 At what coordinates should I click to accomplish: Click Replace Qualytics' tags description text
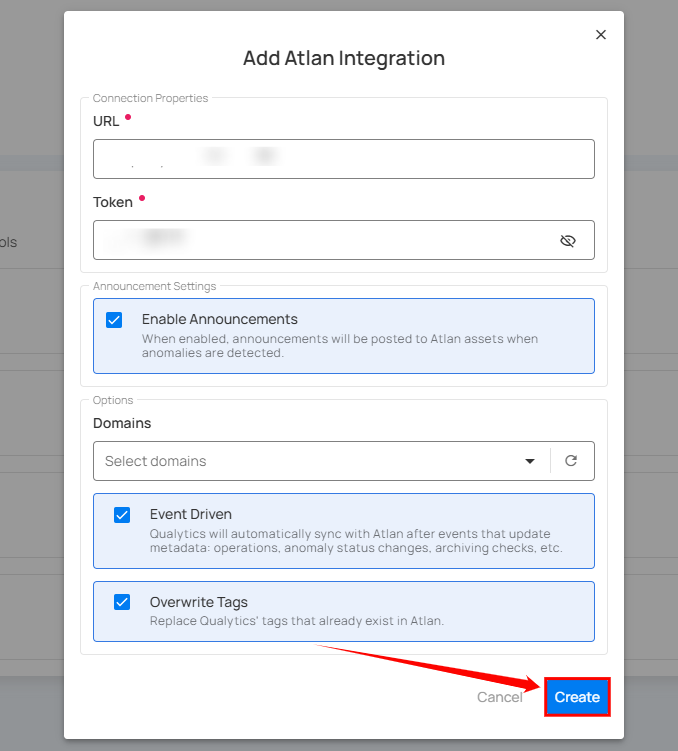(x=297, y=621)
